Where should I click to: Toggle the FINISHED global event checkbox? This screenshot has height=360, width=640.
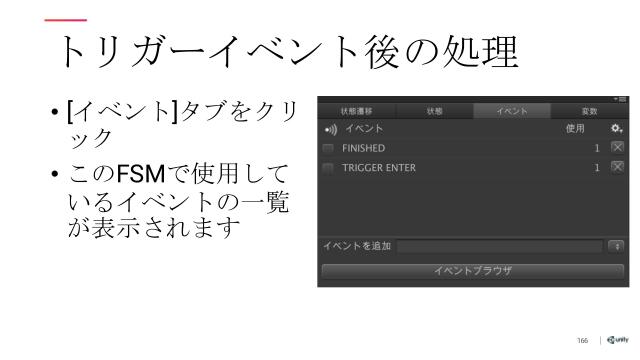[x=328, y=148]
